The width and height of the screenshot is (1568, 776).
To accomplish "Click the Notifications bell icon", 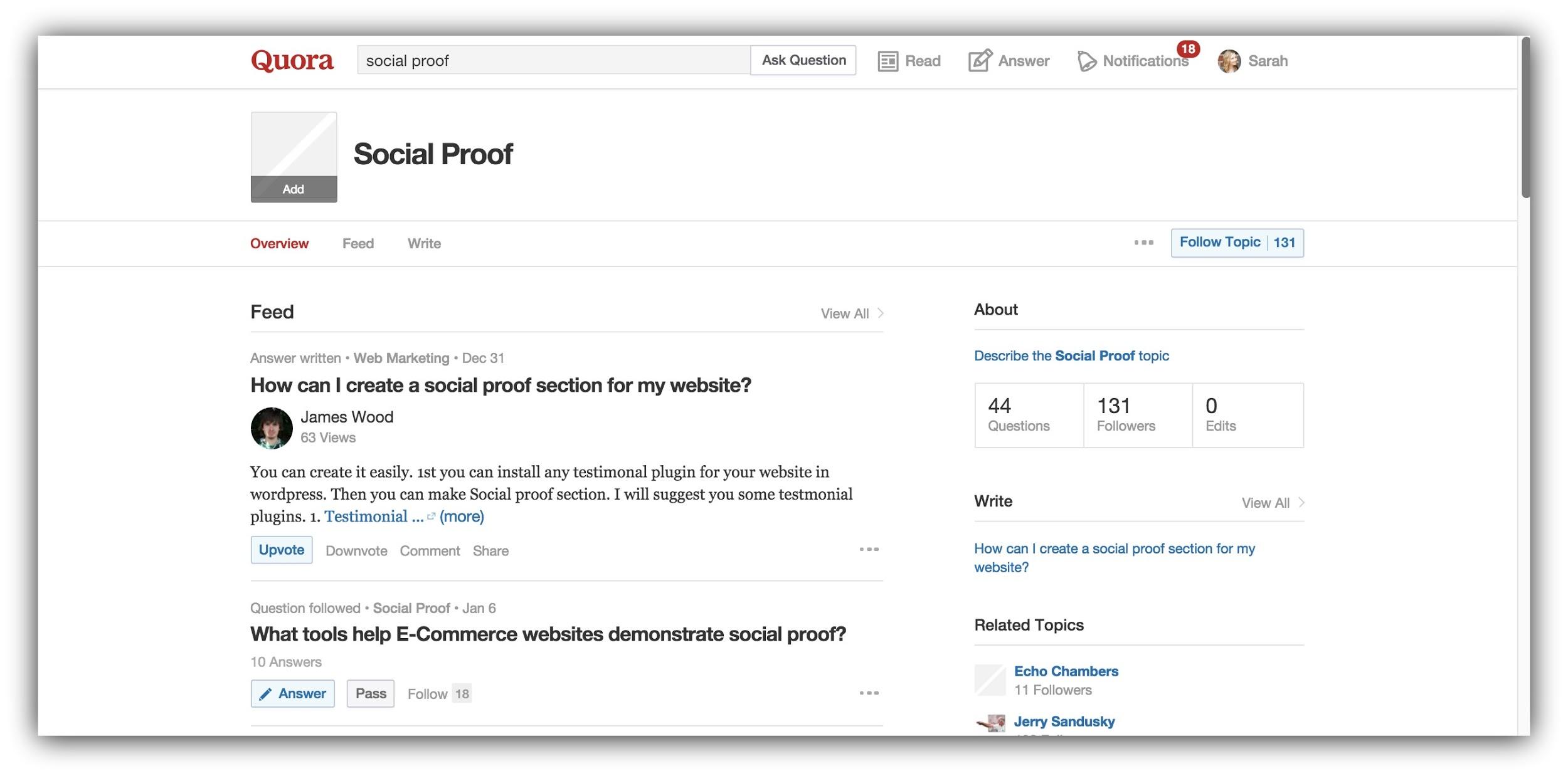I will coord(1085,60).
